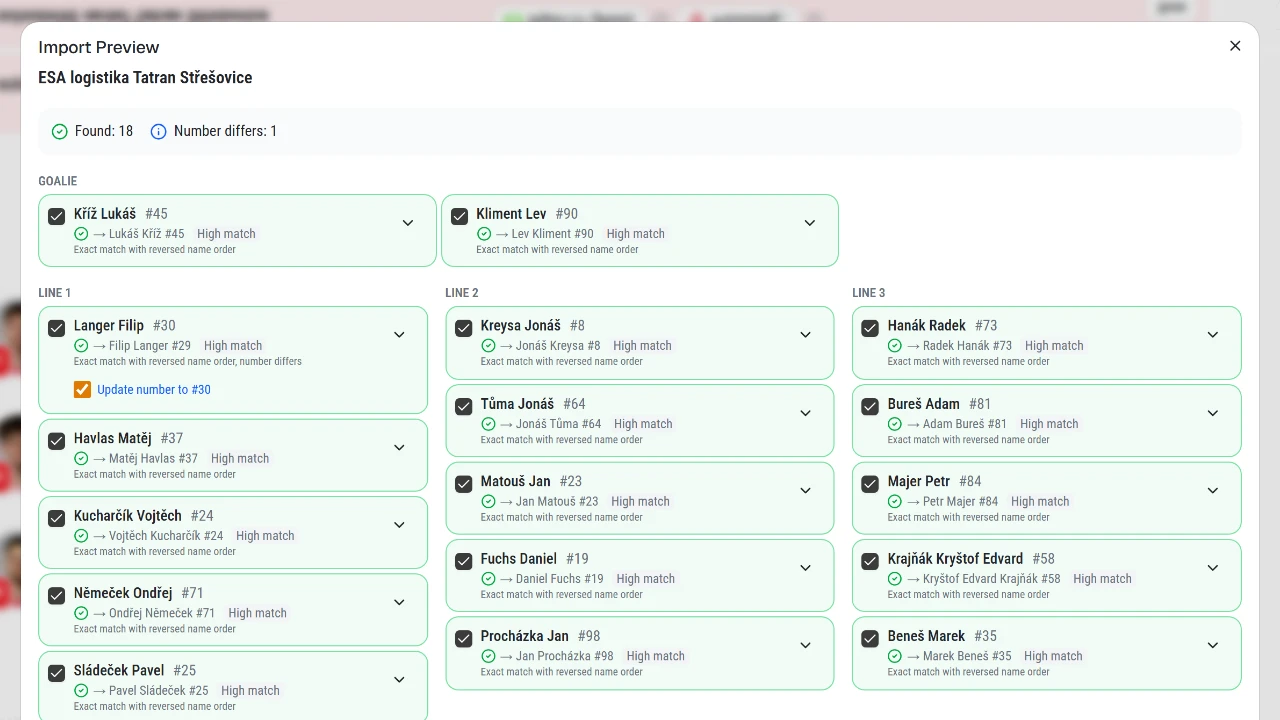Click match status icon under Matouš Jan

[488, 502]
